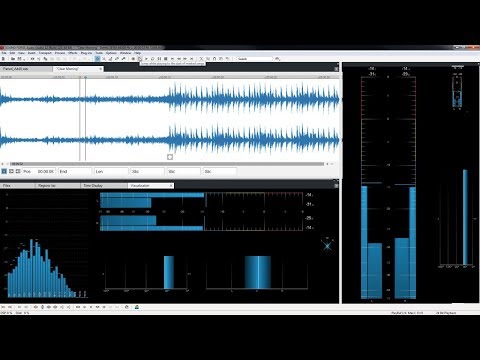The width and height of the screenshot is (480, 360).
Task: Click the scroll-left arrow beside the waveform scrollbar
Action: pyautogui.click(x=3, y=164)
